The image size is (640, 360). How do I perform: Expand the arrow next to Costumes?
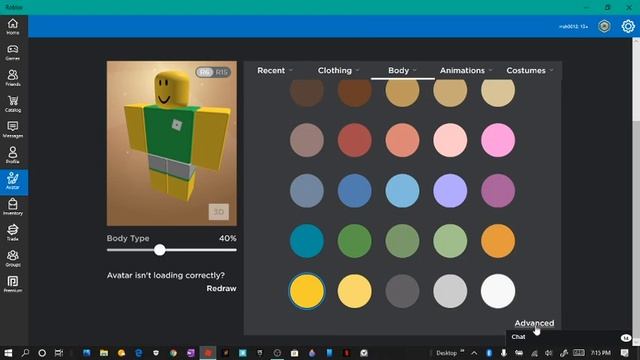(551, 71)
